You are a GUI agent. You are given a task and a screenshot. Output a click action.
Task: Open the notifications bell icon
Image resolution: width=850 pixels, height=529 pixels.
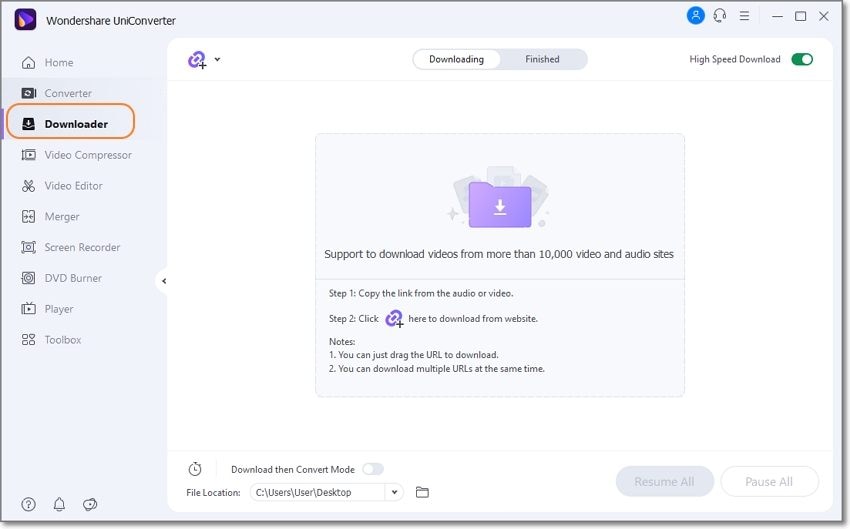click(x=59, y=505)
